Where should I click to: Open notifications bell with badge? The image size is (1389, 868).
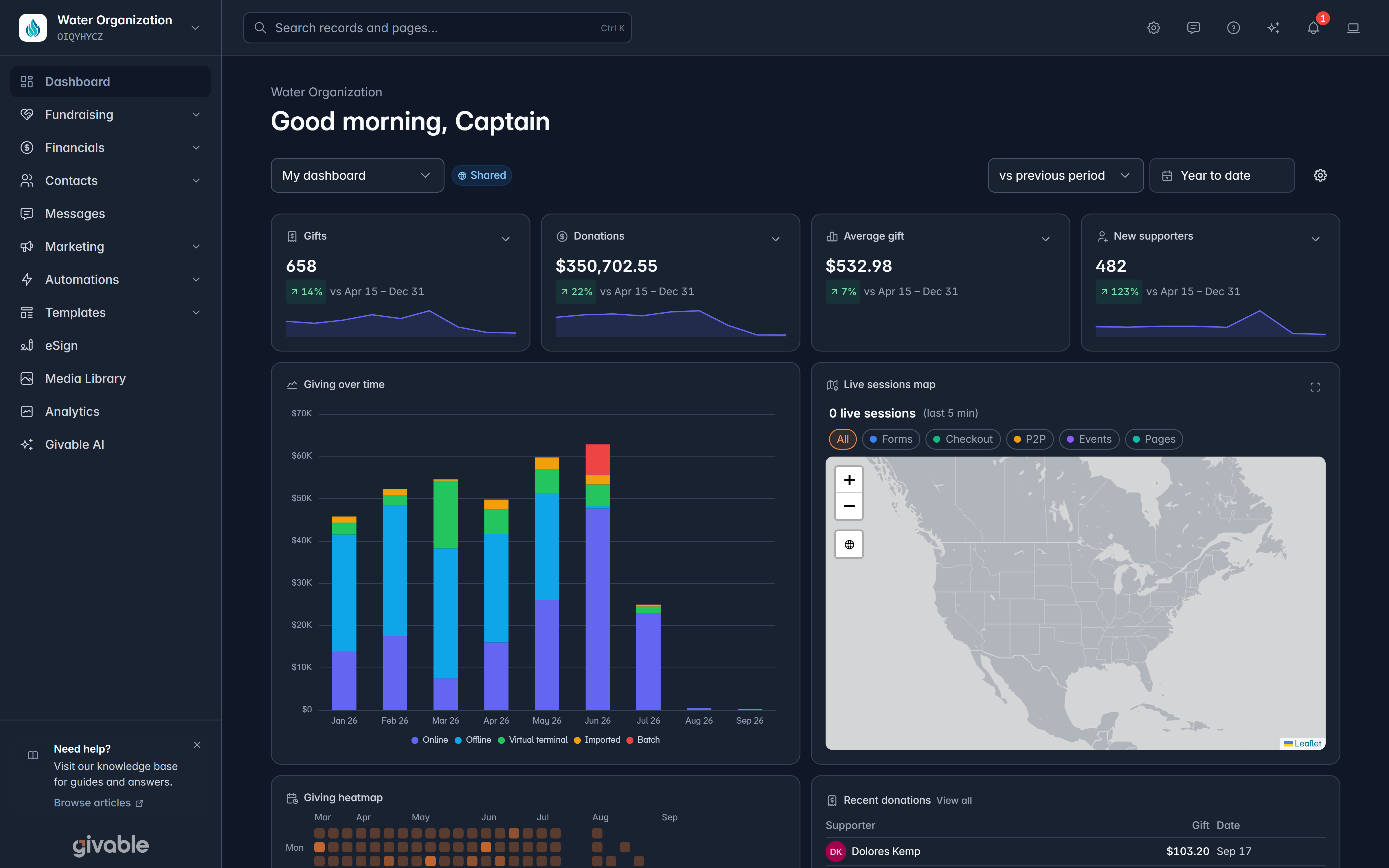point(1313,27)
